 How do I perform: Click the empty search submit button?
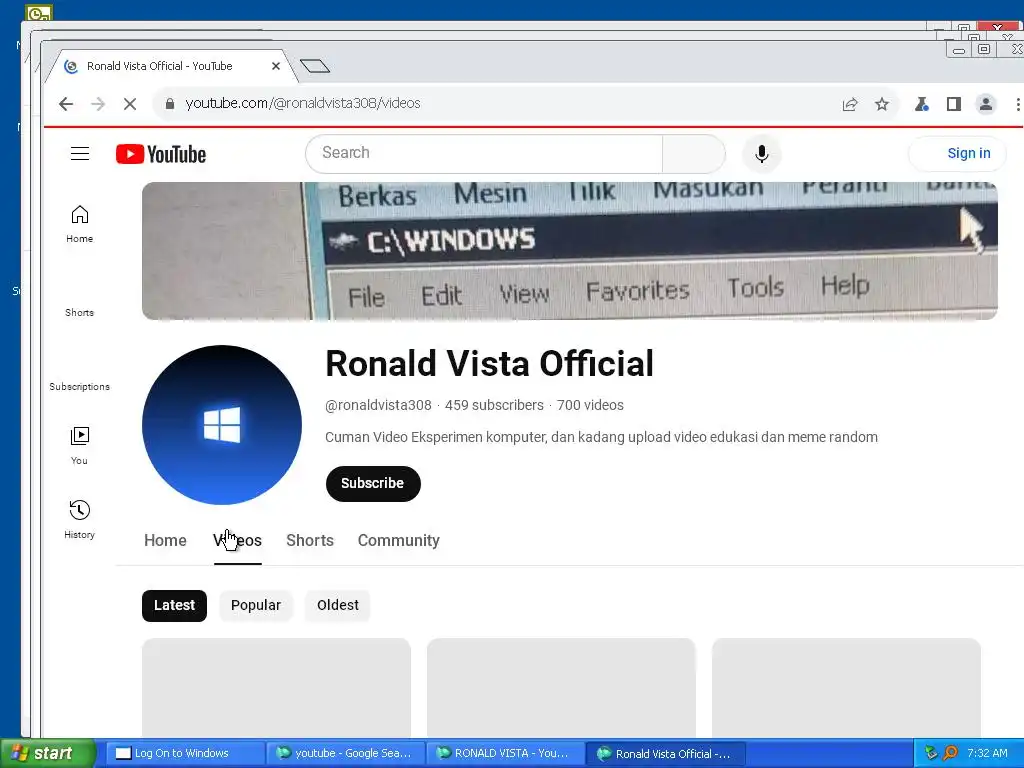click(x=694, y=154)
